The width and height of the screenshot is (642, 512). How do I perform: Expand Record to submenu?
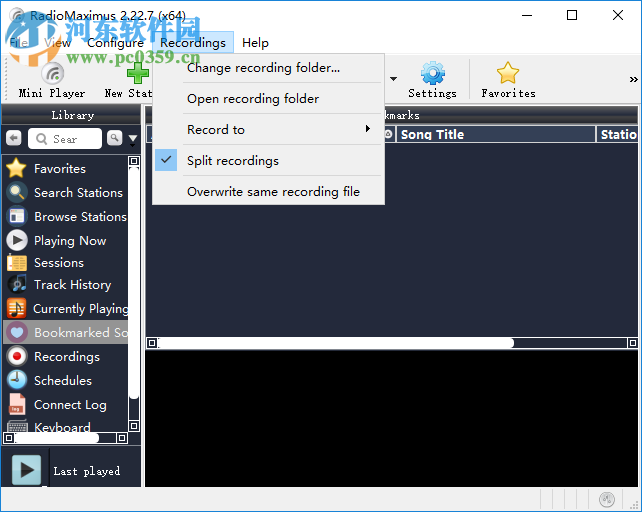click(x=269, y=129)
